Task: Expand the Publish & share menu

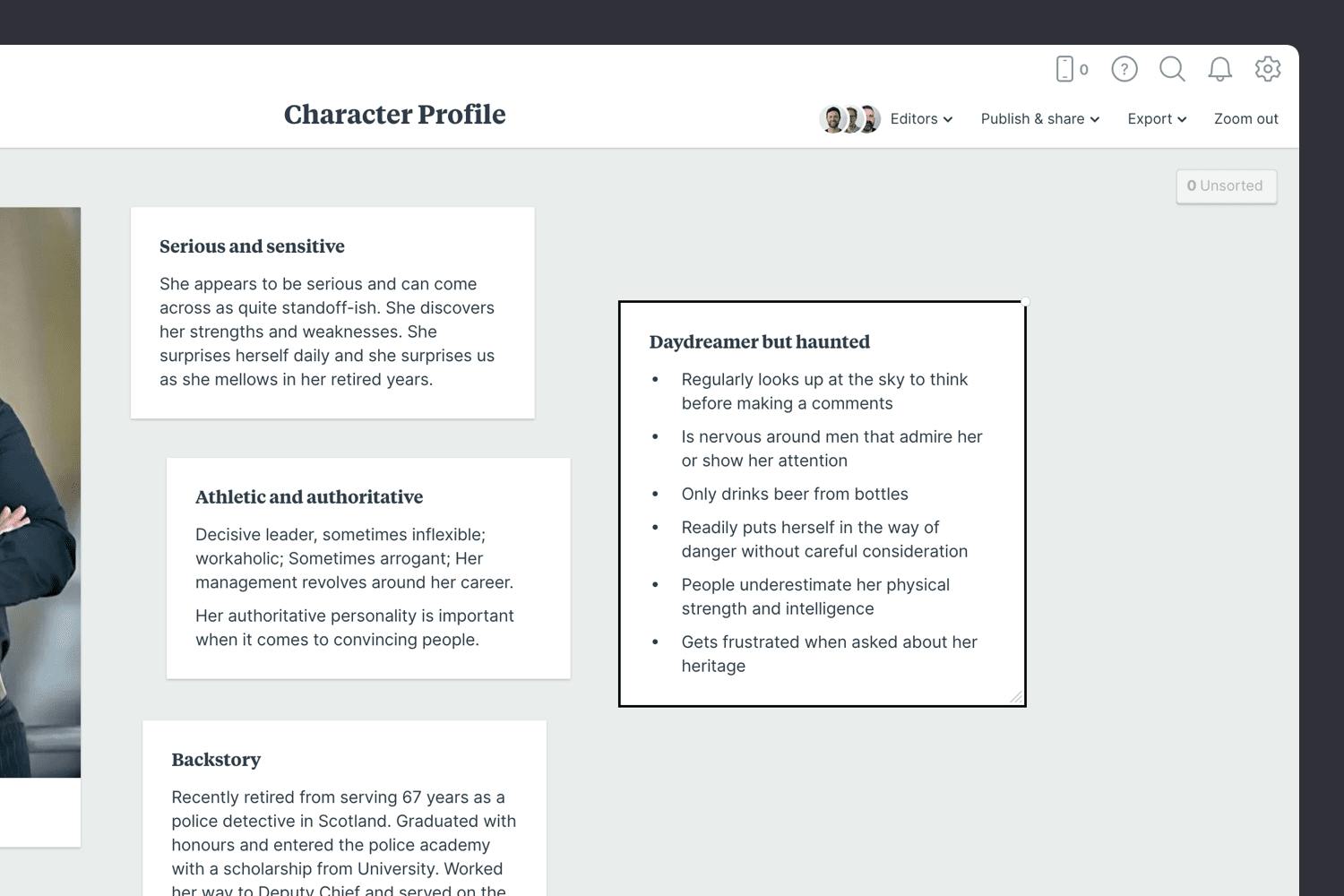Action: click(x=1038, y=118)
